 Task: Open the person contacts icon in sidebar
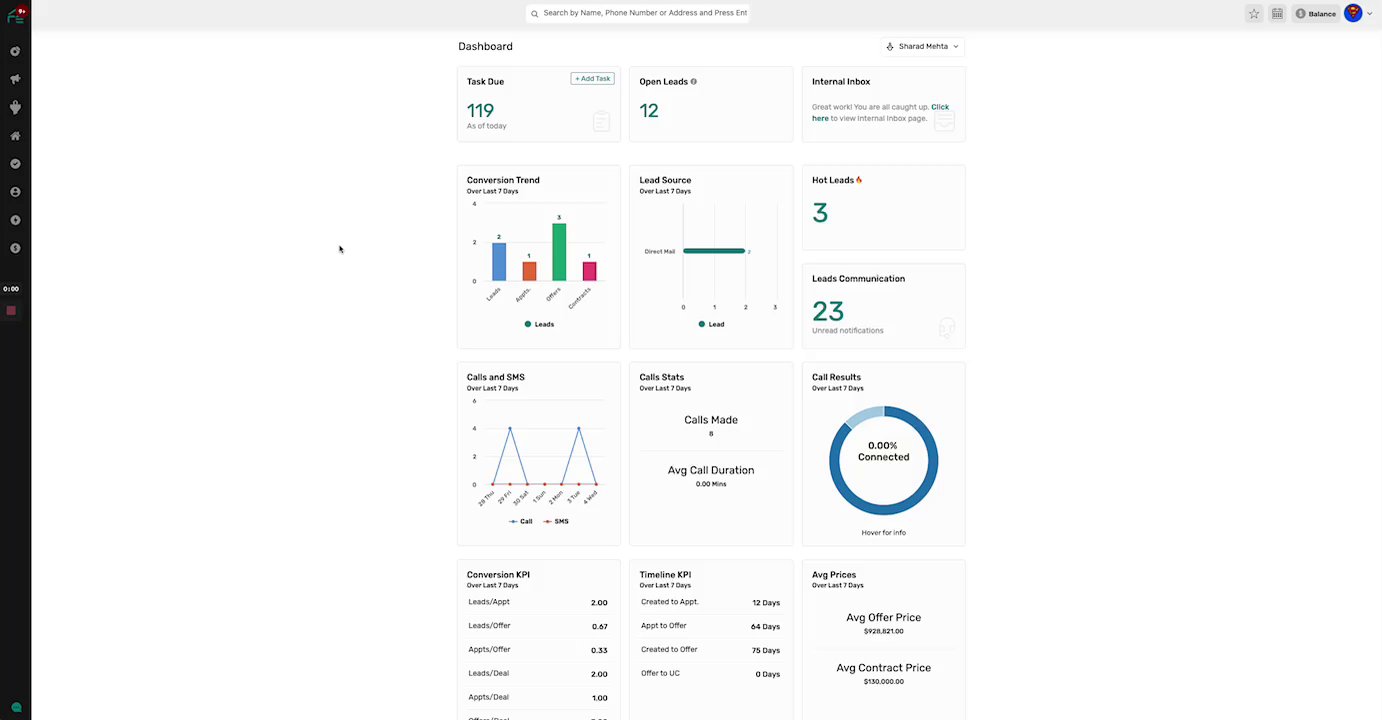(x=15, y=191)
